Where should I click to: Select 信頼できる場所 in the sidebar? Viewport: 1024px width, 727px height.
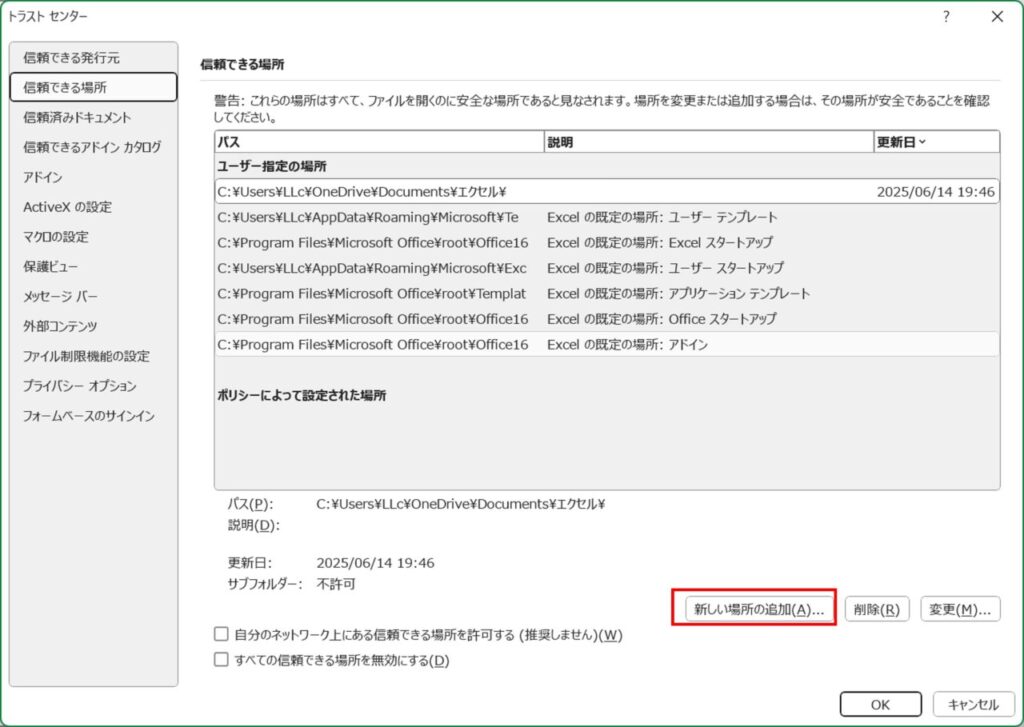(x=93, y=88)
